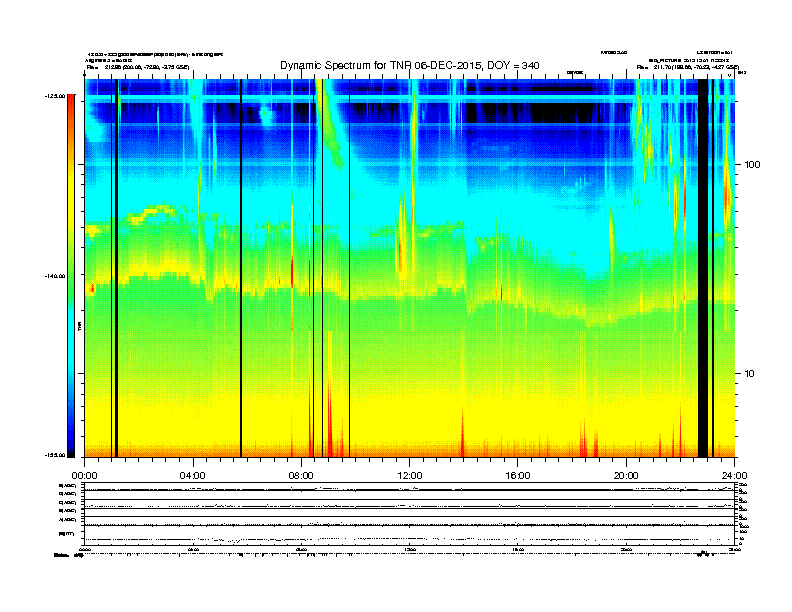
Task: Select the 00:00 time axis label
Action: pos(84,476)
